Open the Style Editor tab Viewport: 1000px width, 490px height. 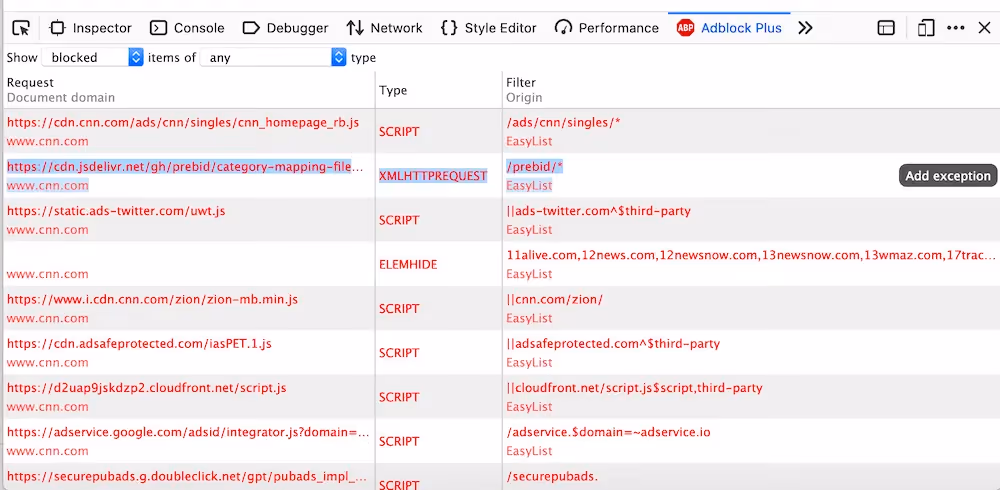coord(489,28)
